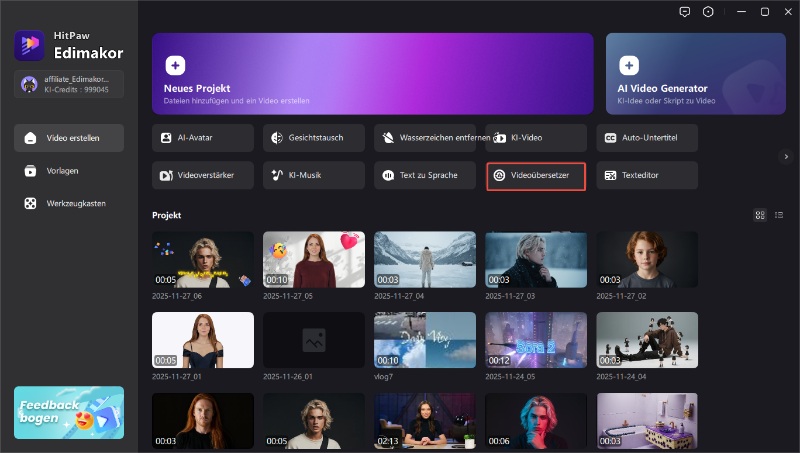This screenshot has width=800, height=453.
Task: Select Video erstellen in the sidebar
Action: point(69,138)
